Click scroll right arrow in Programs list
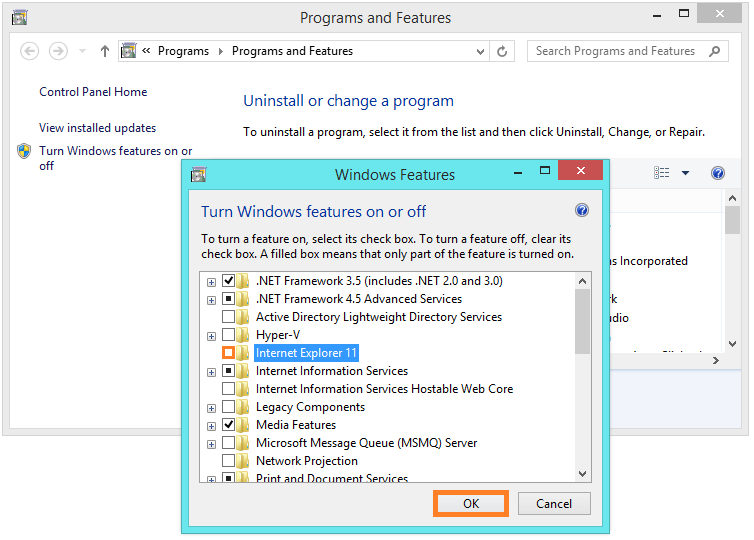This screenshot has height=540, width=754. pyautogui.click(x=716, y=361)
